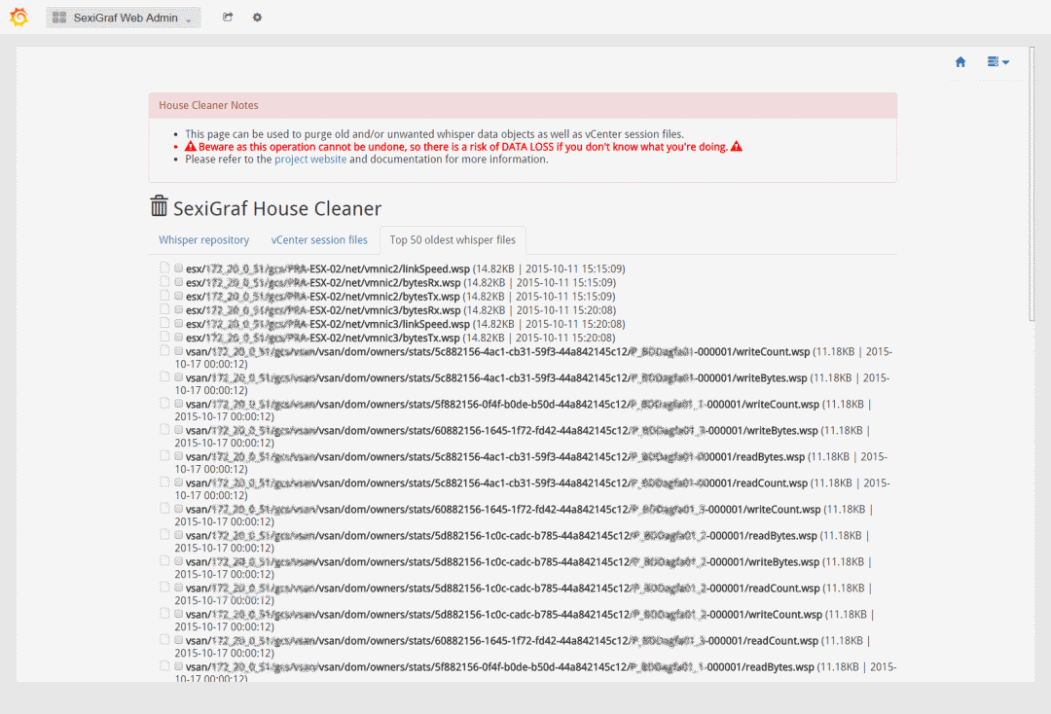Click the 60882156 writeCount.wsp file path

pyautogui.click(x=503, y=510)
